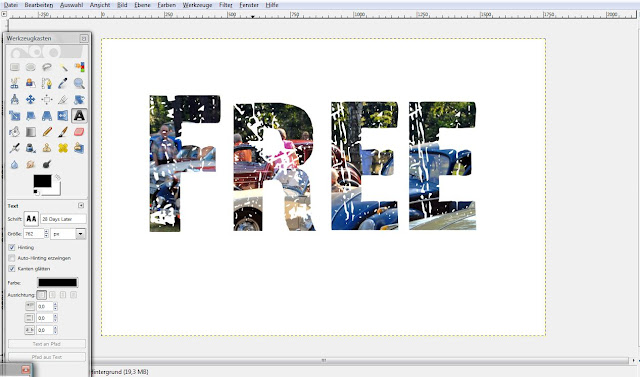Toggle the Hinting checkbox
This screenshot has height=377, width=640.
(12, 247)
